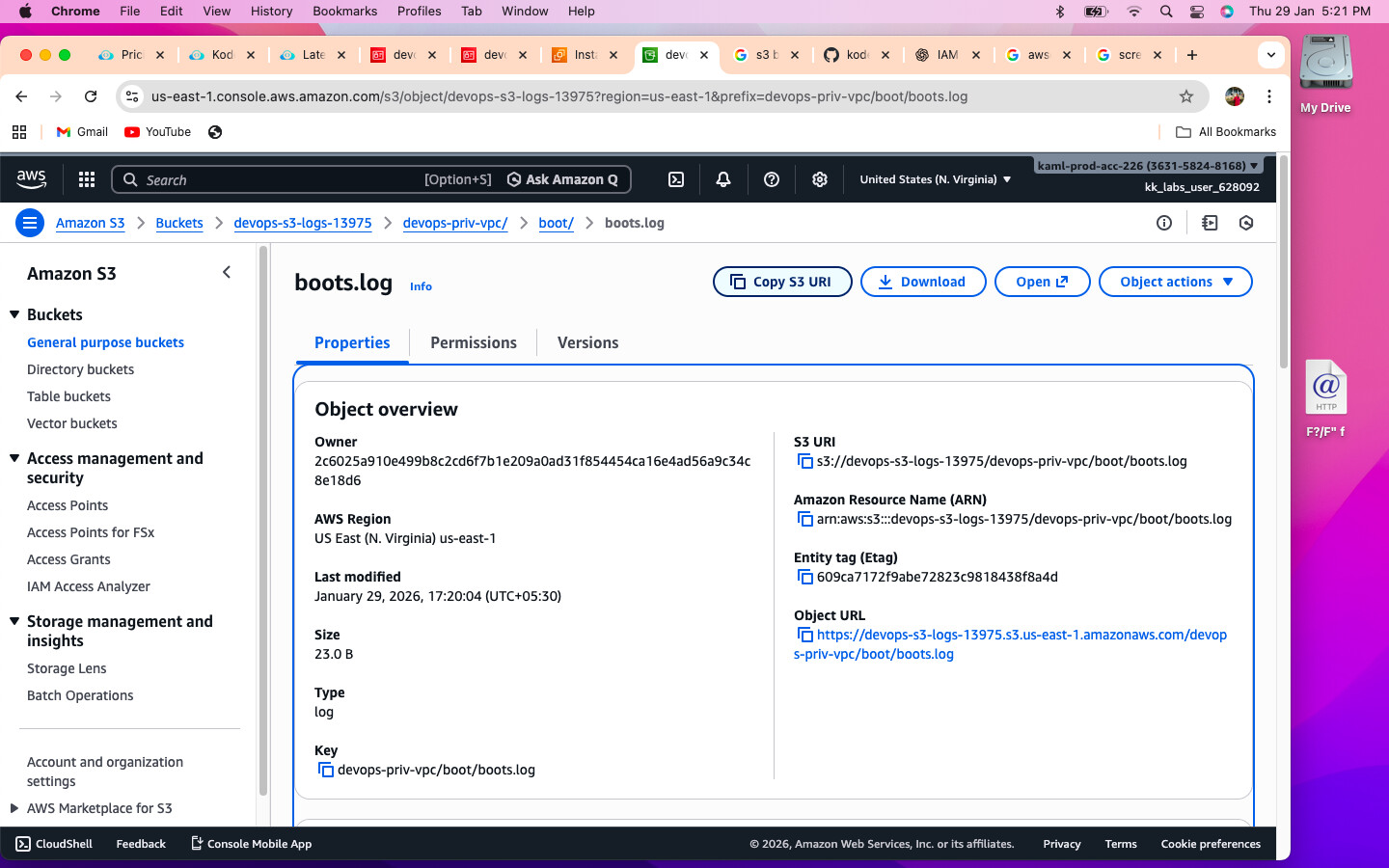
Task: Open the Object actions dropdown
Action: point(1176,282)
